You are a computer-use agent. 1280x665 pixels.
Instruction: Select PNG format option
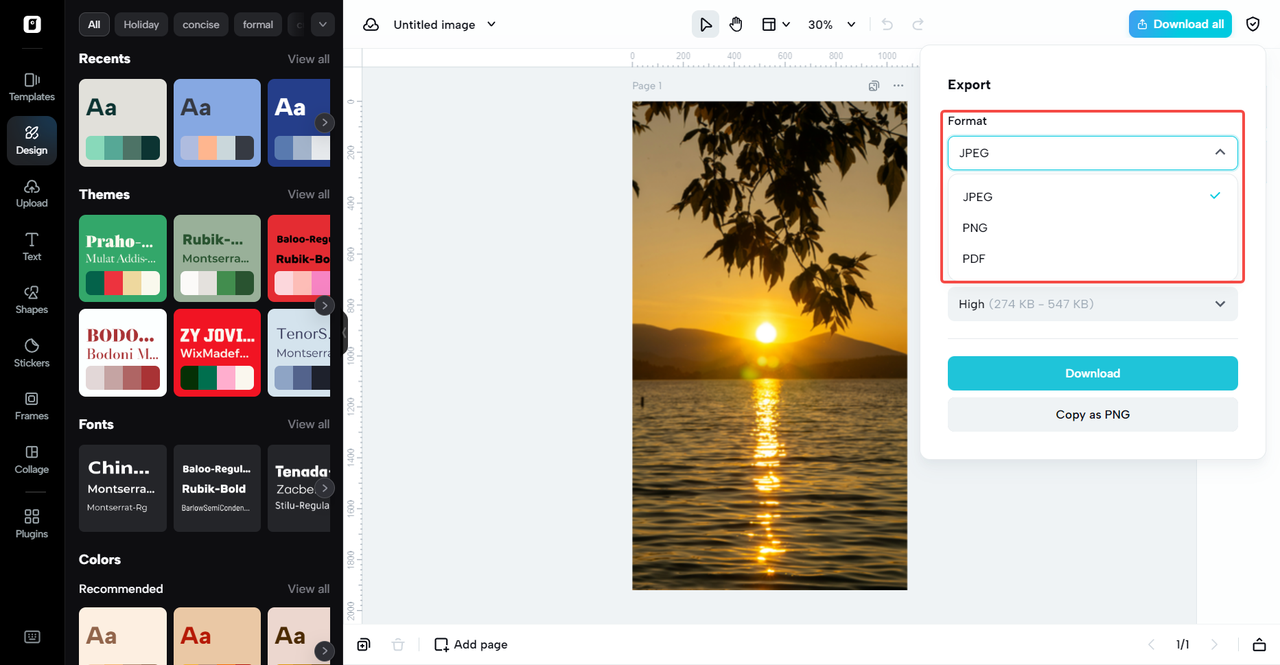point(975,228)
